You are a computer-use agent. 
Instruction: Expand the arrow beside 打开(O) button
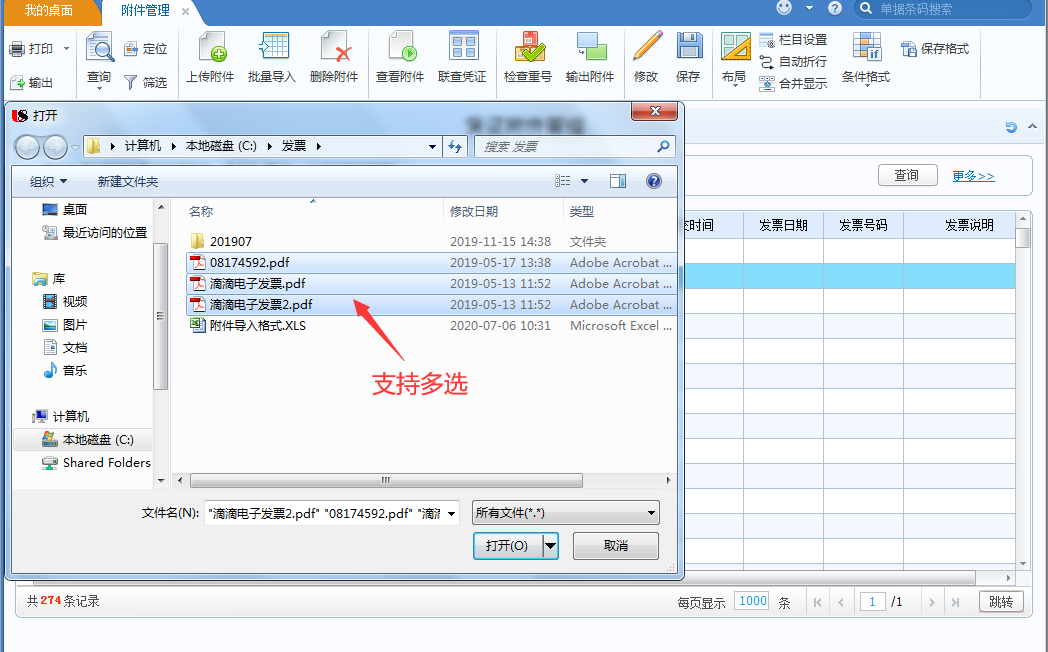point(550,546)
